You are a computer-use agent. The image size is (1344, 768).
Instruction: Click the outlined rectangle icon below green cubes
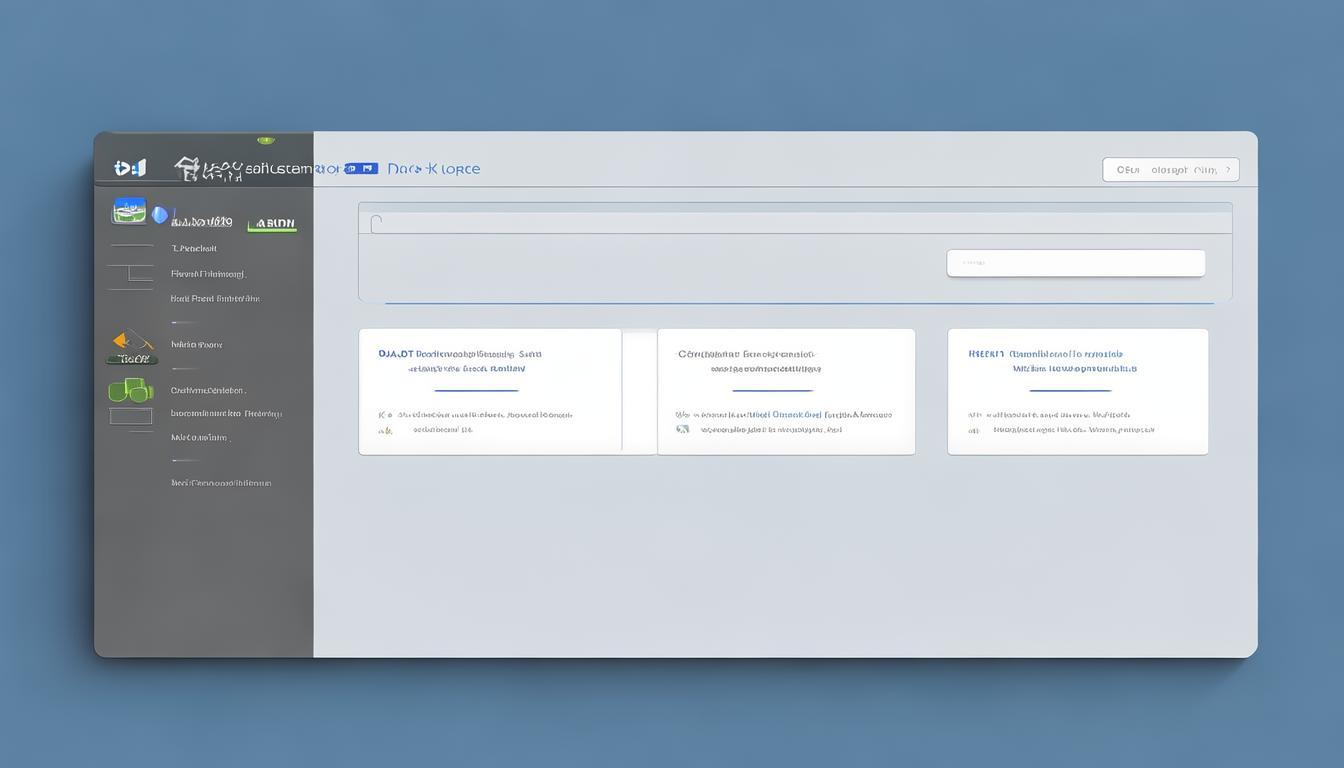(130, 416)
